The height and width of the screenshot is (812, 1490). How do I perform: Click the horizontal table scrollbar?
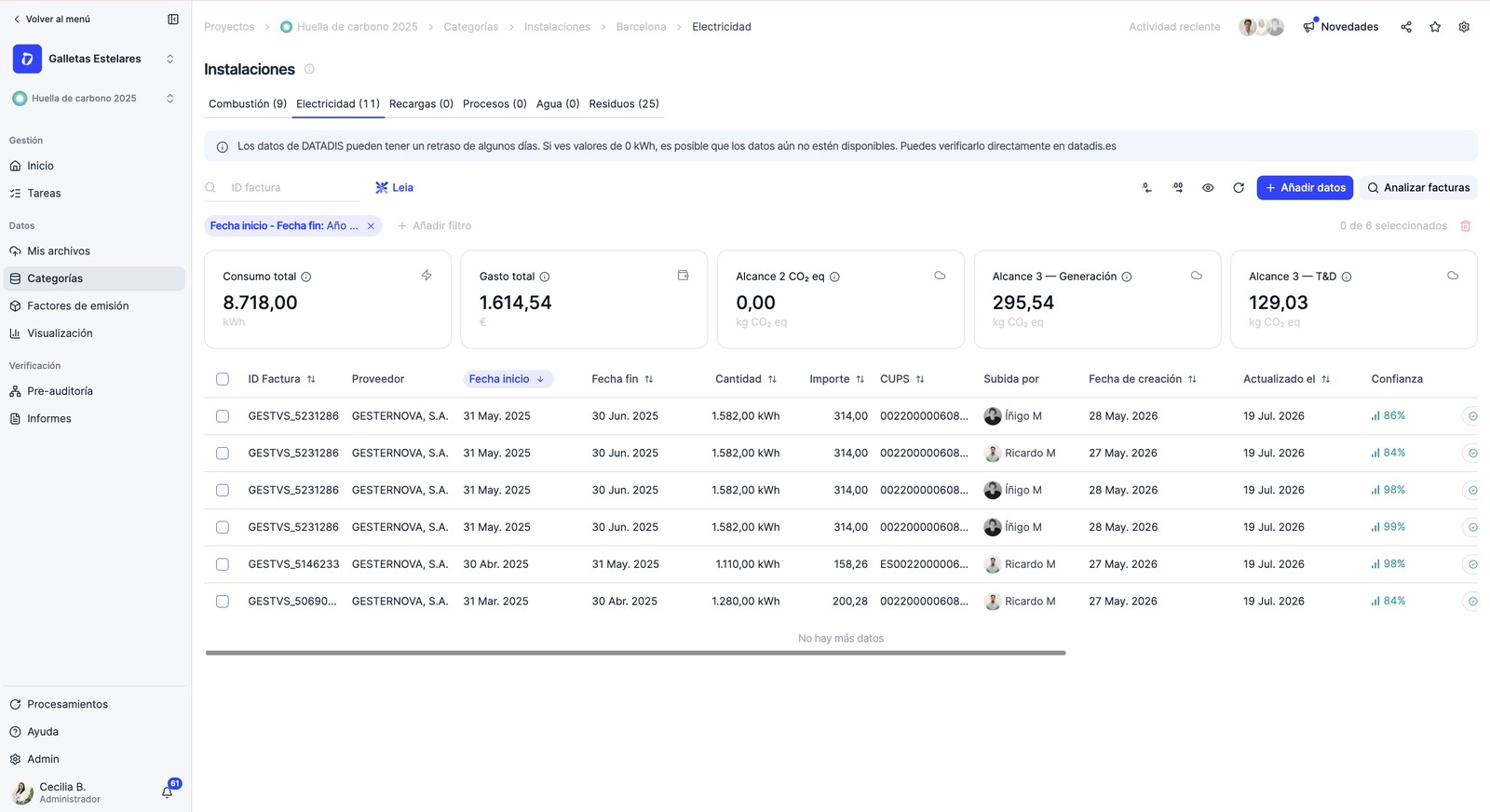tap(635, 653)
